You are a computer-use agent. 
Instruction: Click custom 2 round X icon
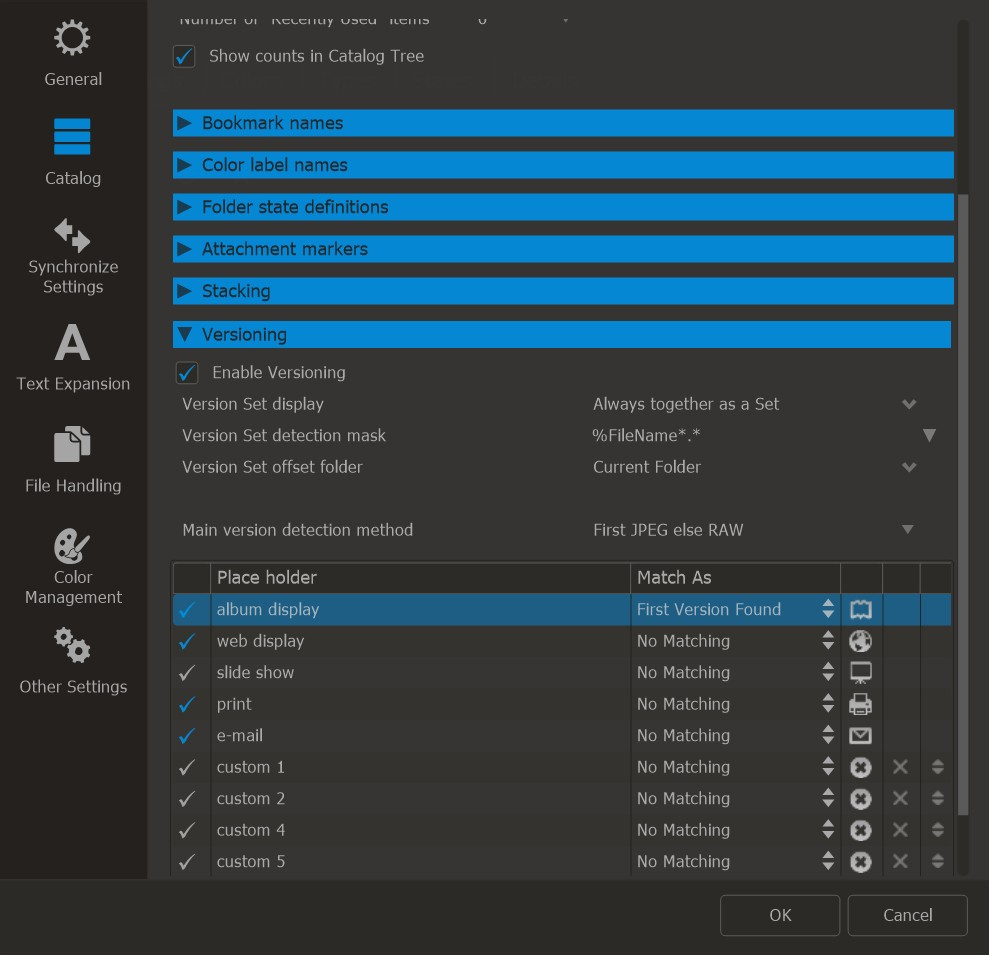coord(860,799)
